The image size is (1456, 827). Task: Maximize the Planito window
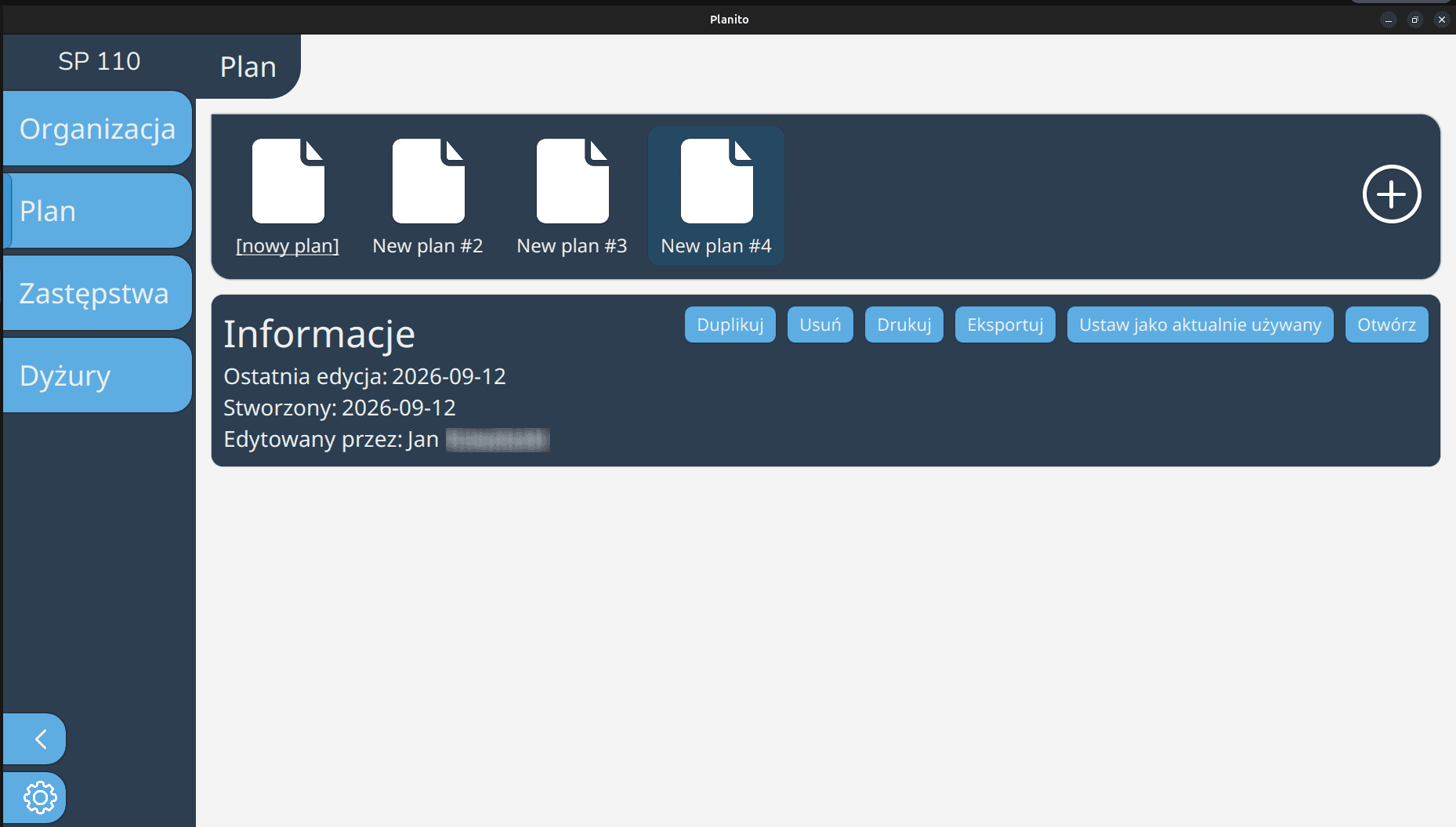click(x=1415, y=20)
